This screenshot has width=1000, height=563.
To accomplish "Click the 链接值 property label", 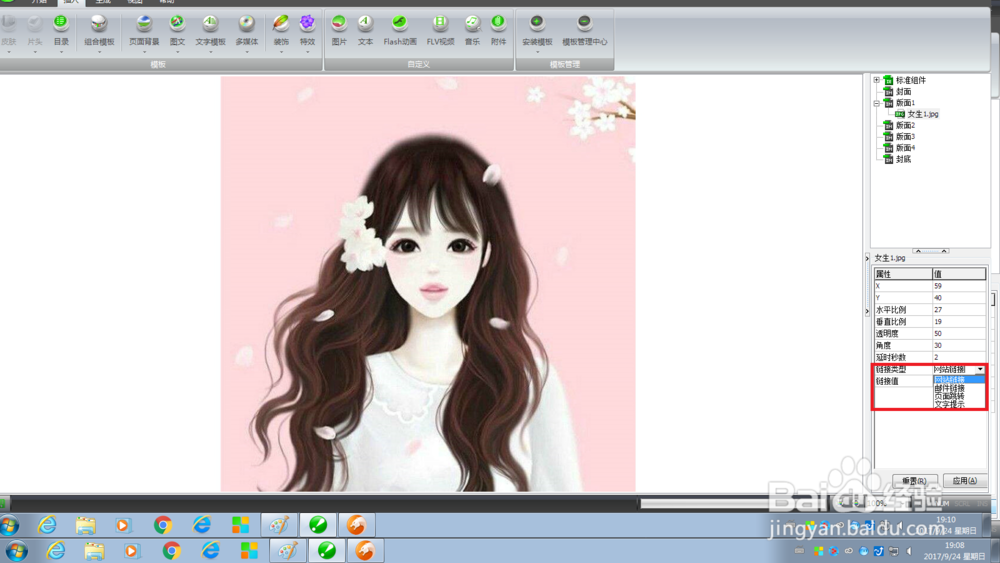I will pos(887,381).
